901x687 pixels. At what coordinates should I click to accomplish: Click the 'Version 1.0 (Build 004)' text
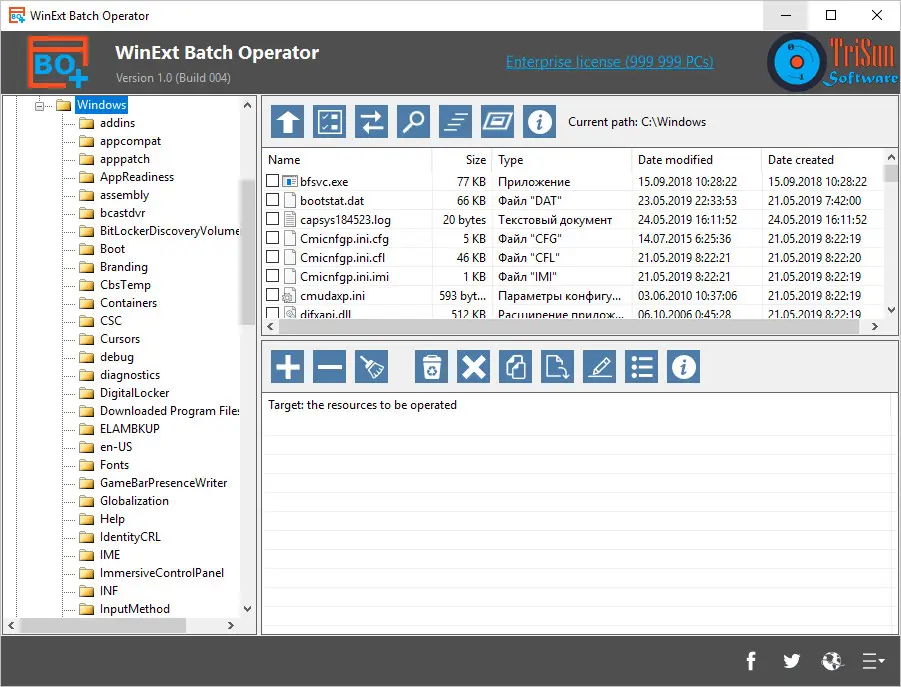173,78
